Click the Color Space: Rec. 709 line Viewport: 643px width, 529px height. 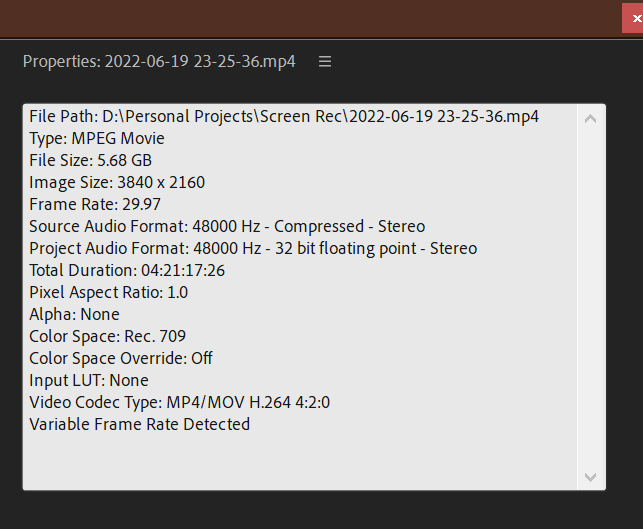107,336
